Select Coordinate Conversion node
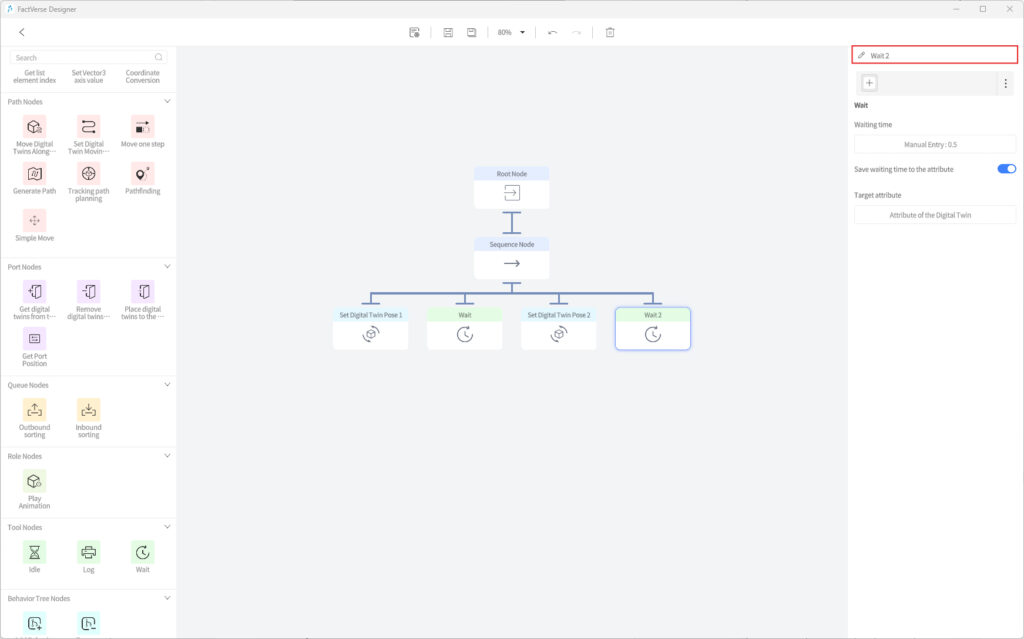The image size is (1024, 639). (142, 76)
